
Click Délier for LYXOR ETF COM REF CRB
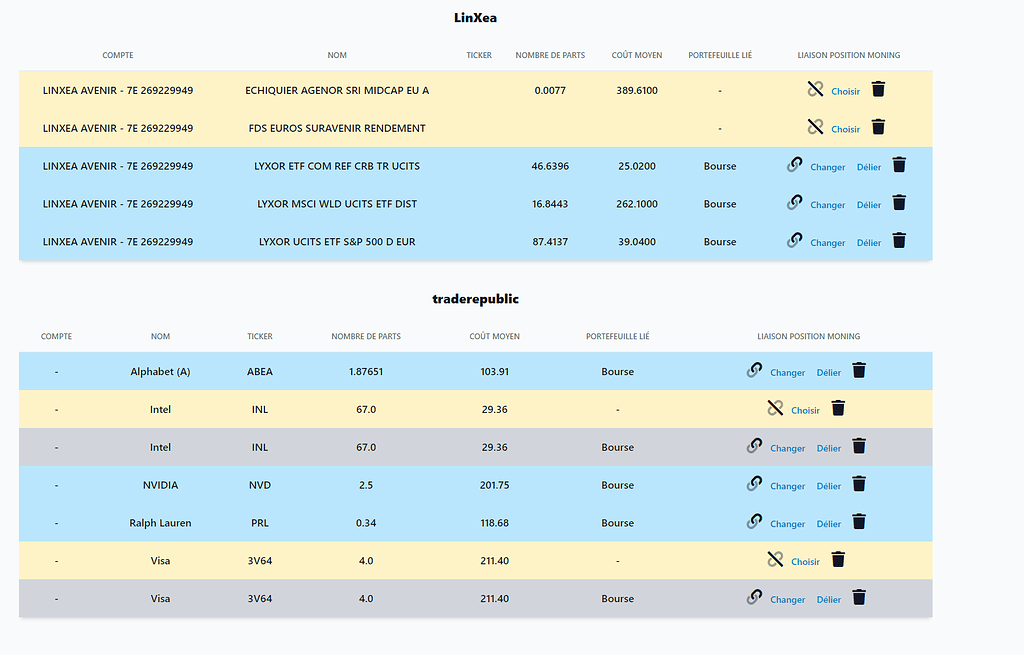[x=869, y=167]
